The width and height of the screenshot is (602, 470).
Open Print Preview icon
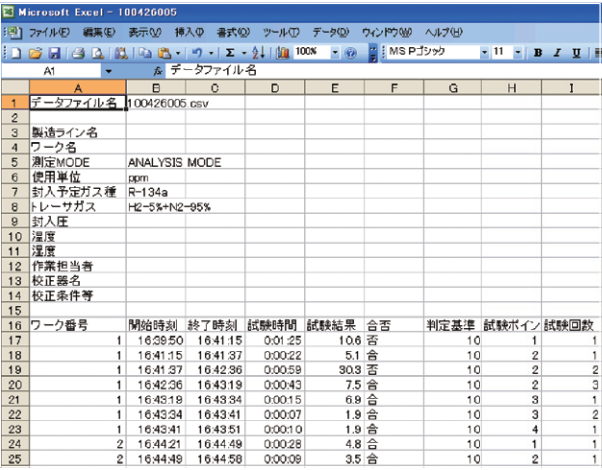(x=98, y=53)
